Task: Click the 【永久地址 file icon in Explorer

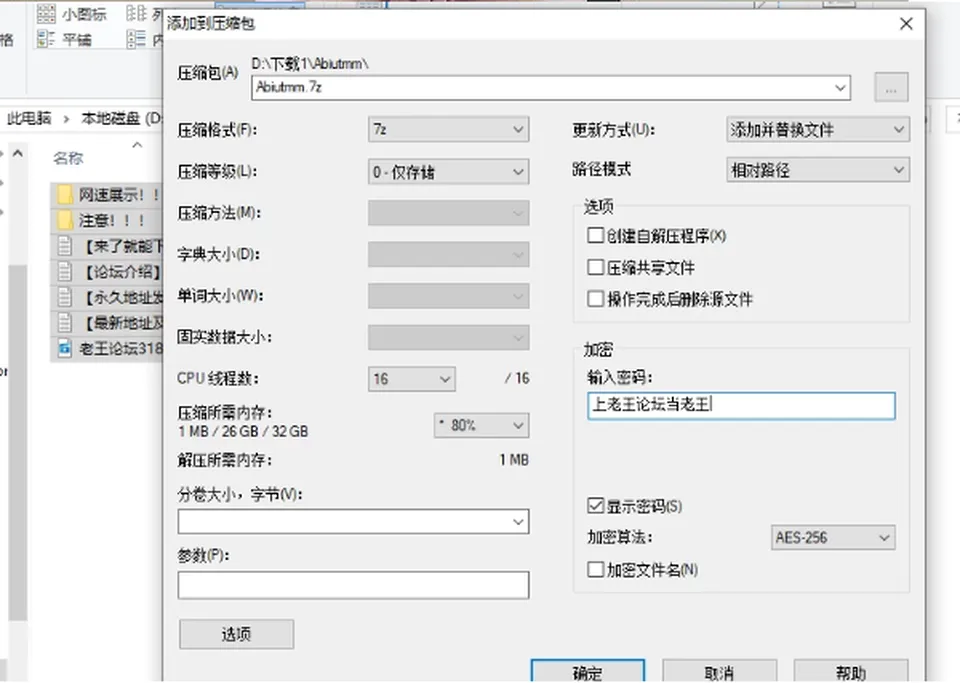Action: click(x=64, y=297)
